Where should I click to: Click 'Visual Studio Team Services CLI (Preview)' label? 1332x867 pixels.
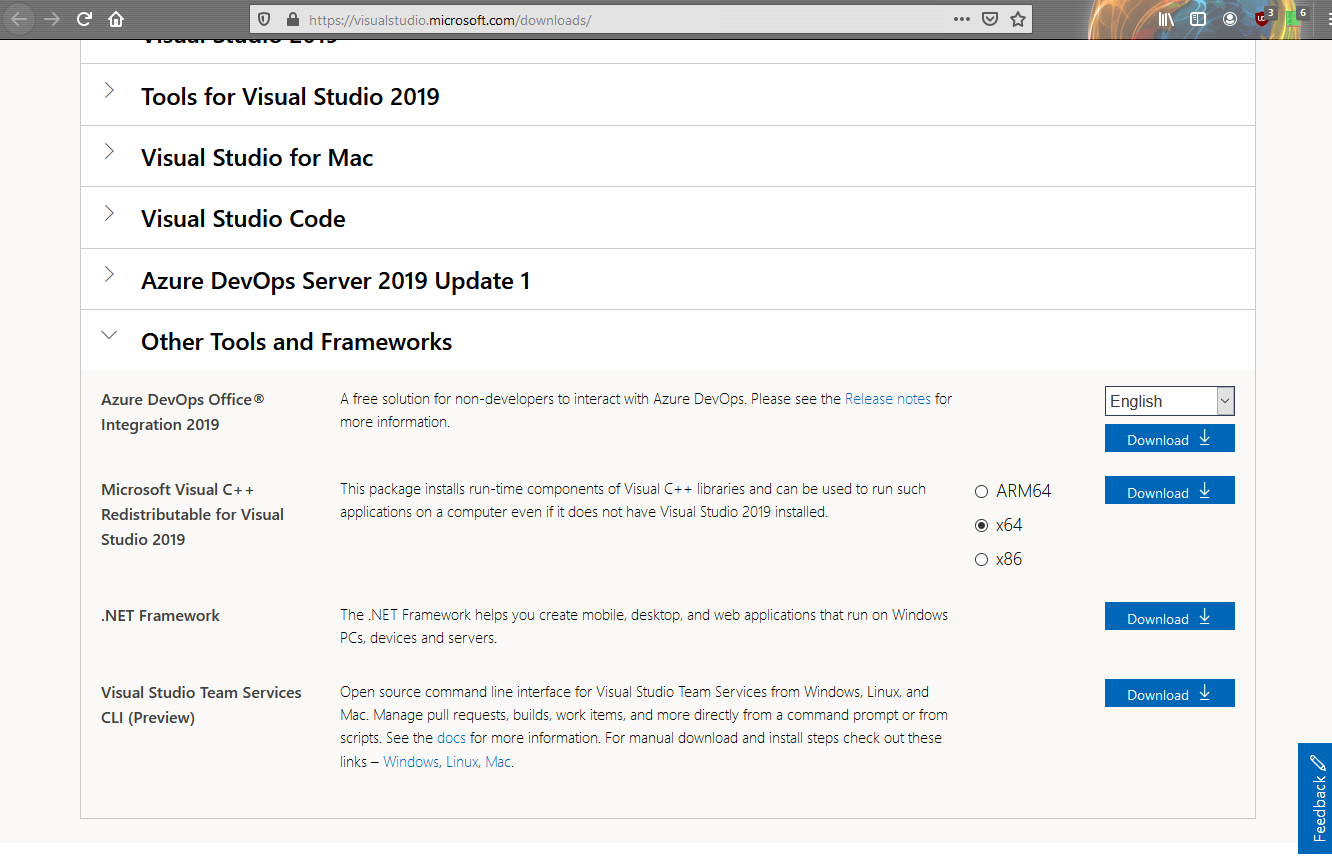tap(201, 705)
